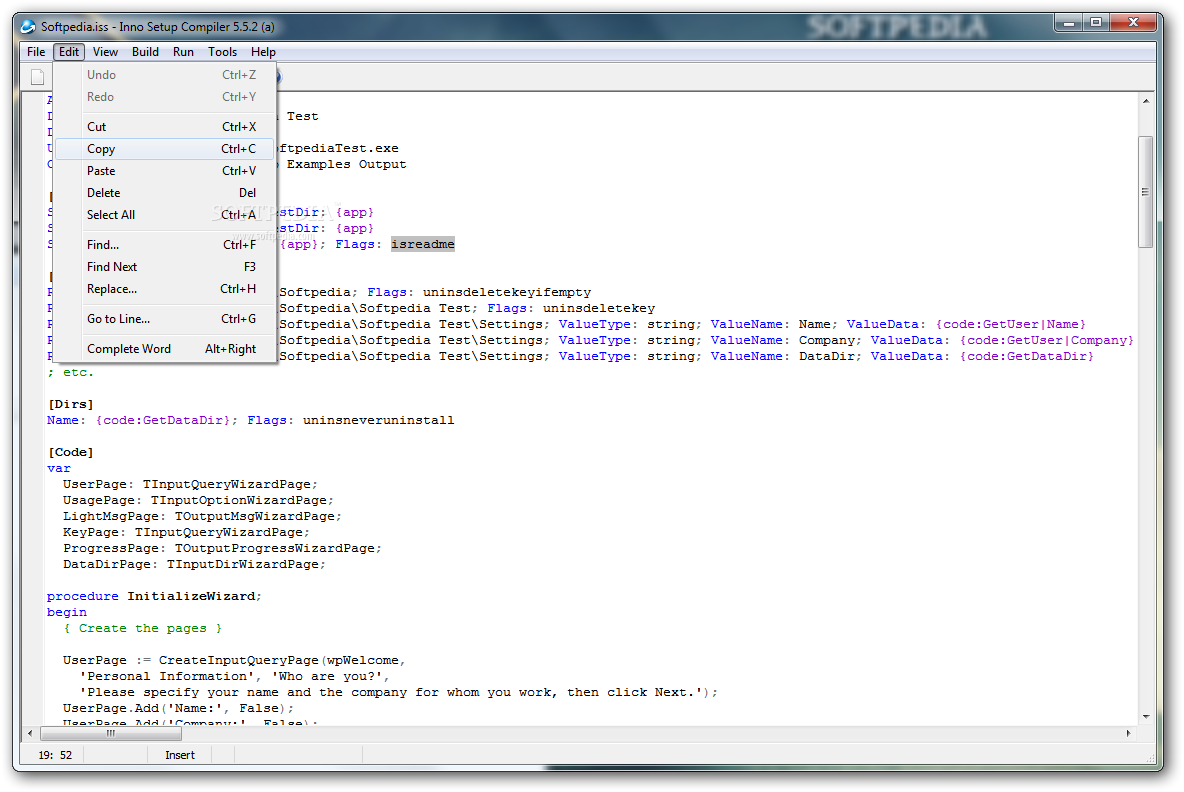
Task: Click the uninsneveruninstall flag text
Action: 378,420
